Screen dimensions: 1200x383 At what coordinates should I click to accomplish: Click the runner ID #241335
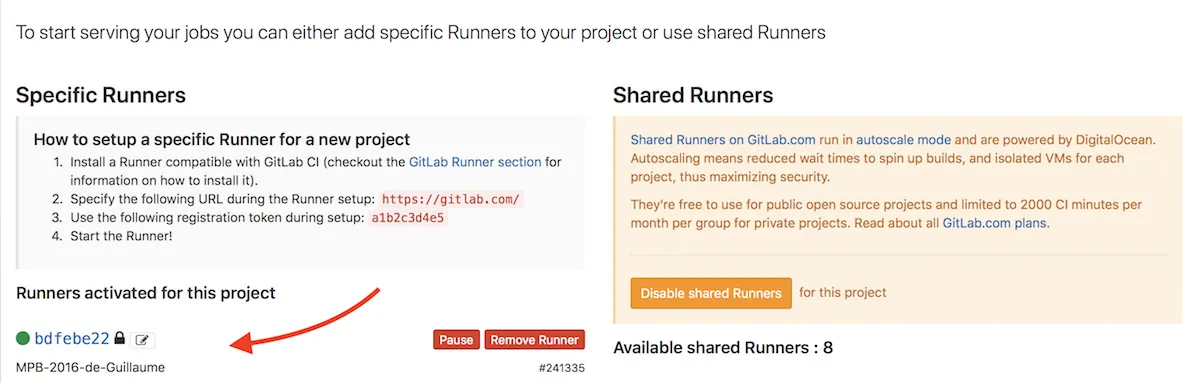tap(561, 368)
